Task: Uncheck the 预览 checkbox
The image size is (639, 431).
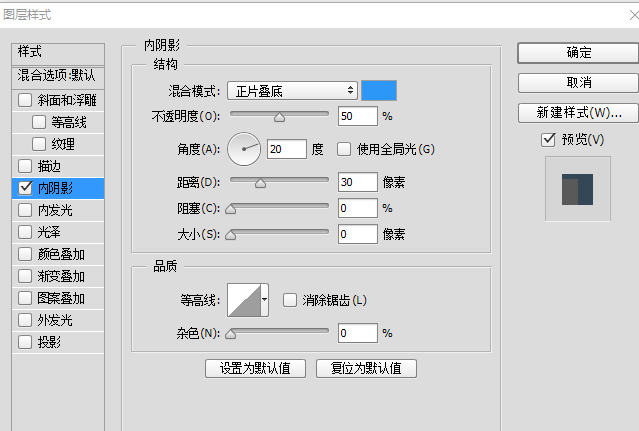Action: 548,140
